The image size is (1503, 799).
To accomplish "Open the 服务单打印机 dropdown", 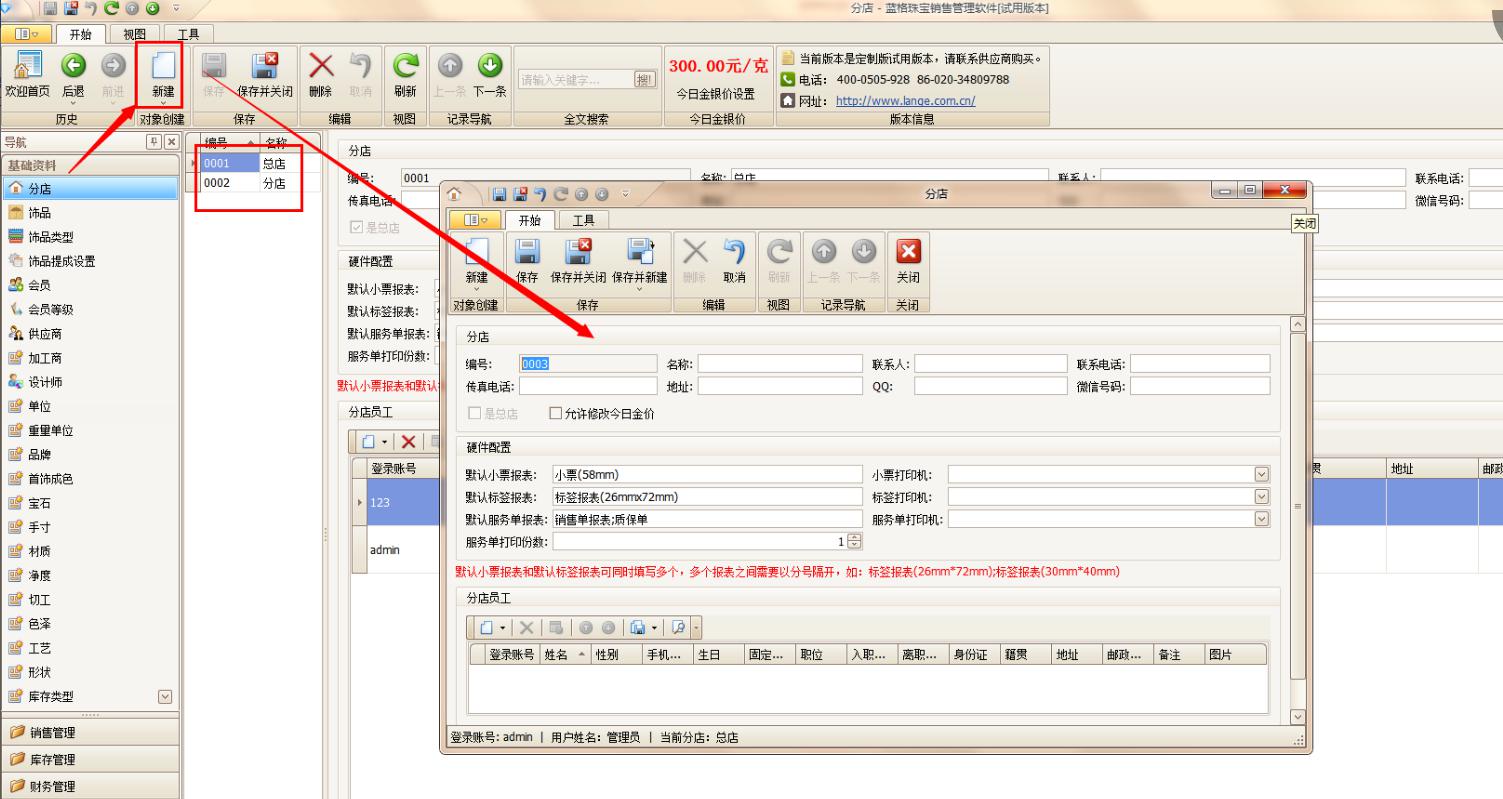I will [1261, 519].
